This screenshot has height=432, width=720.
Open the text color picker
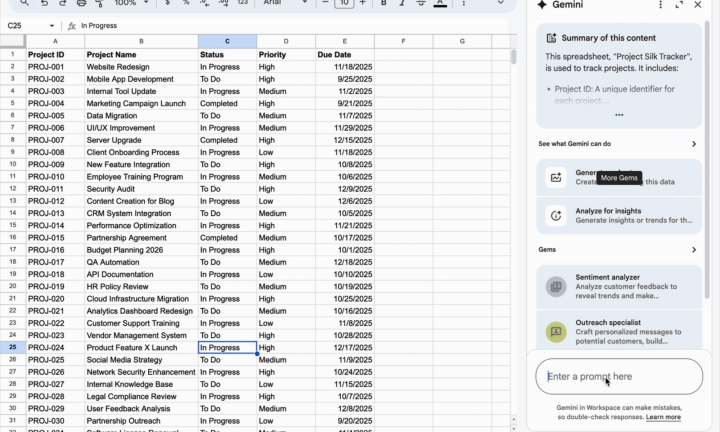click(x=439, y=3)
